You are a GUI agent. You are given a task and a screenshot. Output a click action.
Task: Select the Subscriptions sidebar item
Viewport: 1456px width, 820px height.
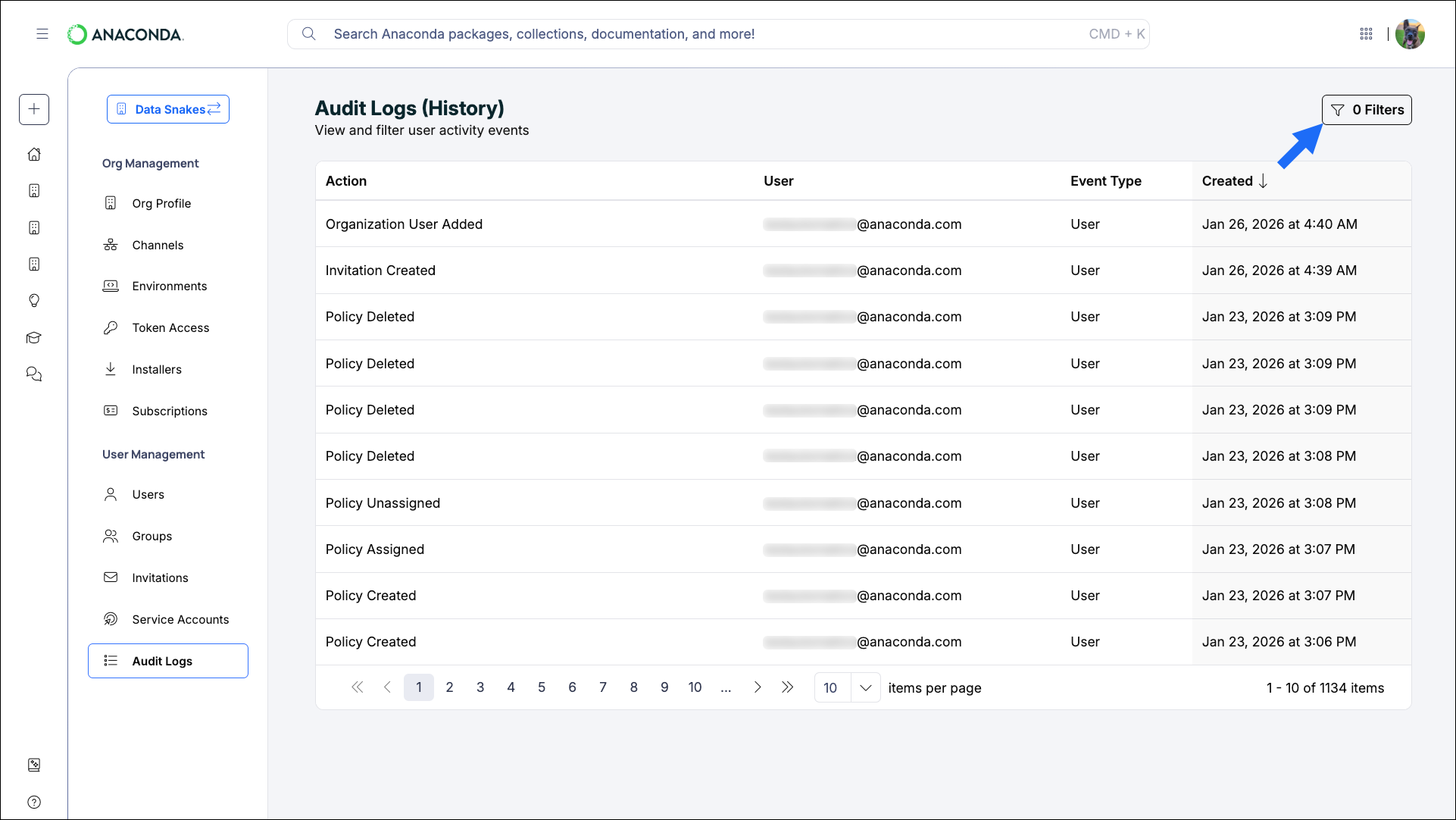tap(169, 411)
